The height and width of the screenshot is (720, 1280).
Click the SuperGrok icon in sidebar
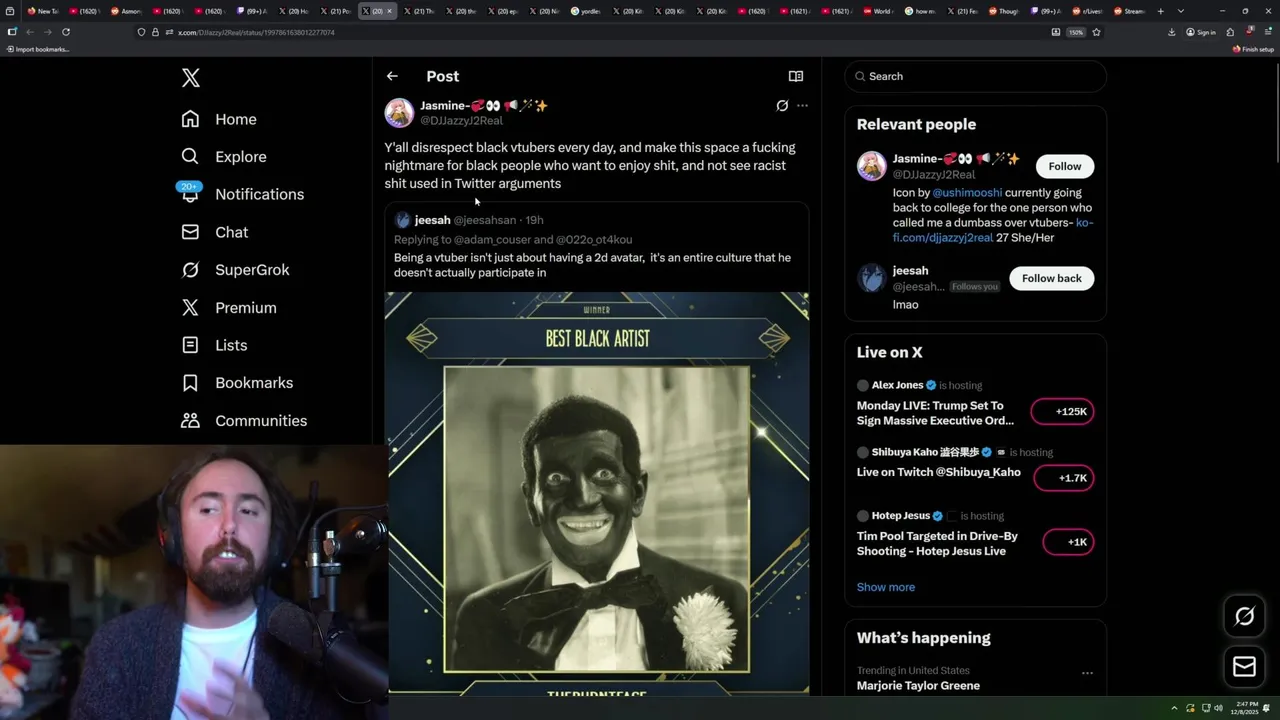(x=190, y=270)
